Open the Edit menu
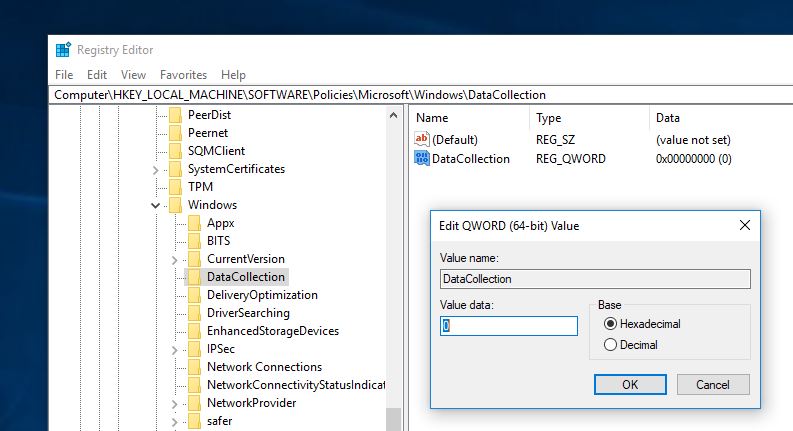The width and height of the screenshot is (793, 431). point(97,75)
